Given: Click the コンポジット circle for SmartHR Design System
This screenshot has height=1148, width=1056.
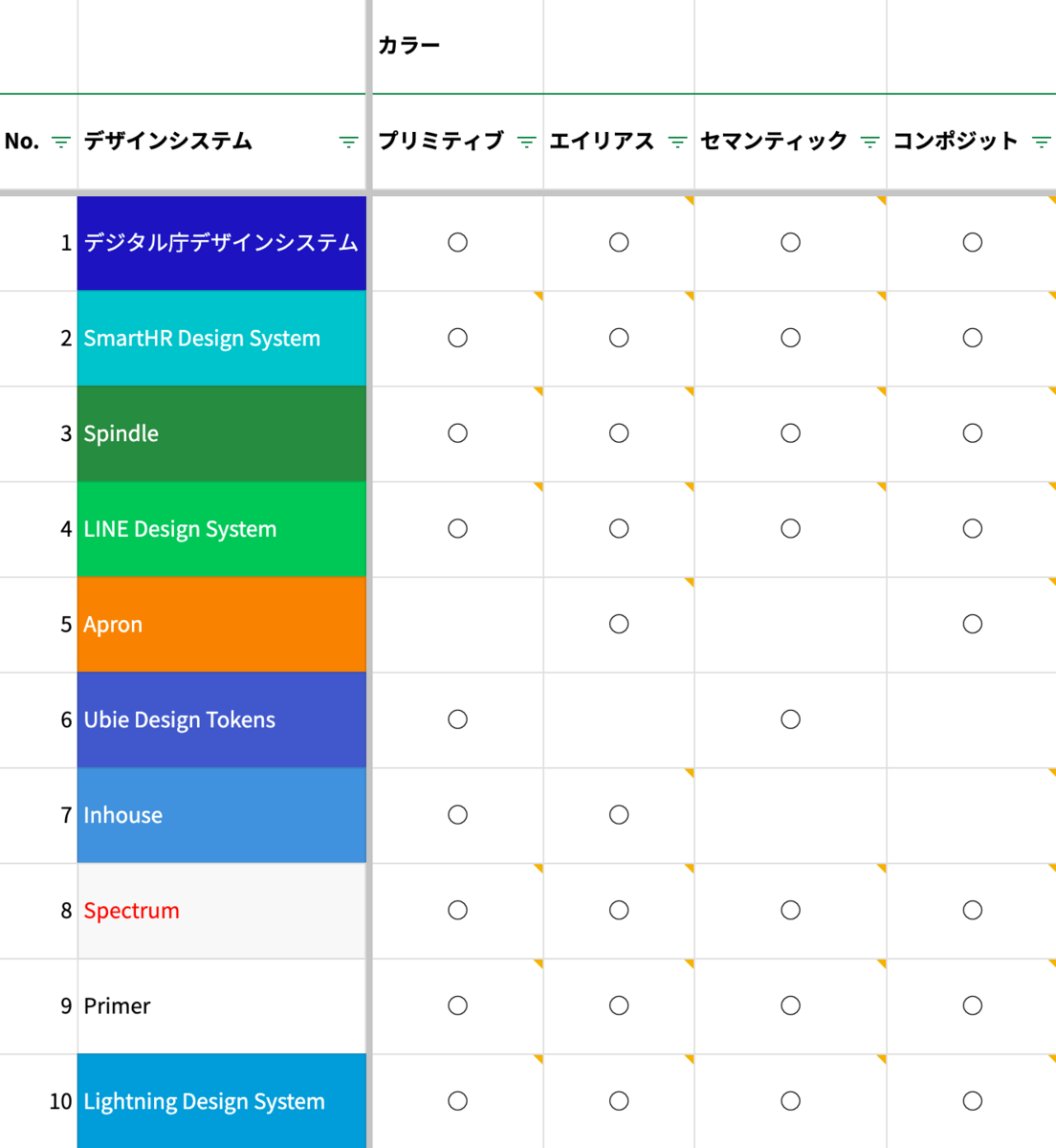Looking at the screenshot, I should point(973,338).
